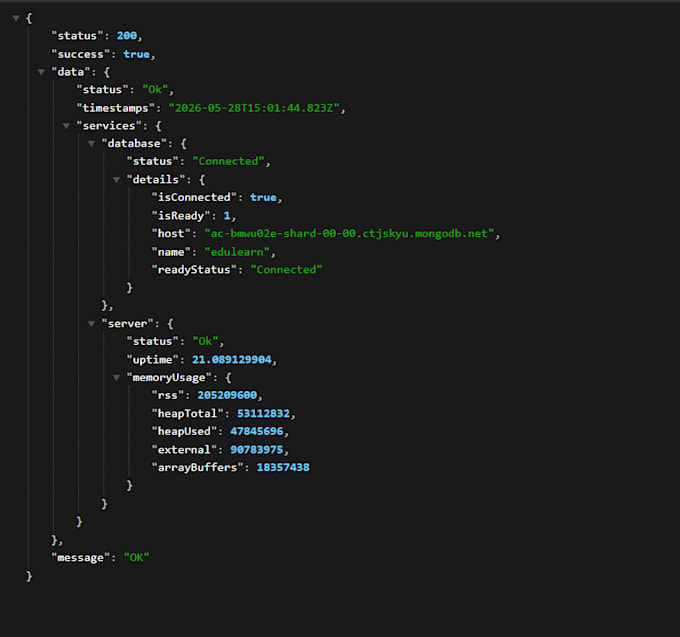Click the "rss" key

(168, 395)
